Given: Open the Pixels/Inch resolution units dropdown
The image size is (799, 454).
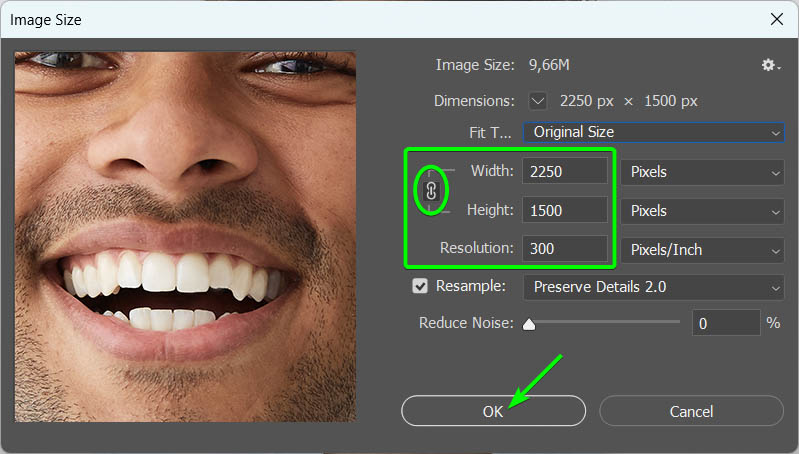Looking at the screenshot, I should (702, 250).
